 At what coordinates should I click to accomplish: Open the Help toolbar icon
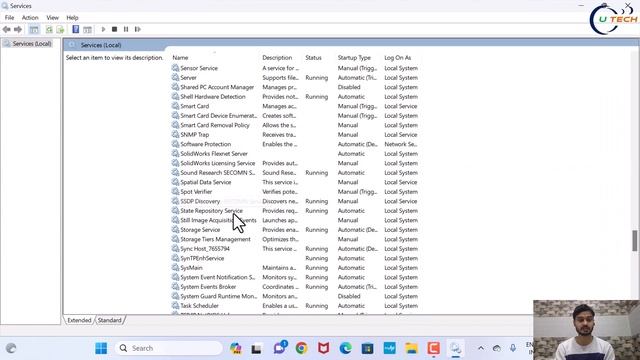coord(76,29)
